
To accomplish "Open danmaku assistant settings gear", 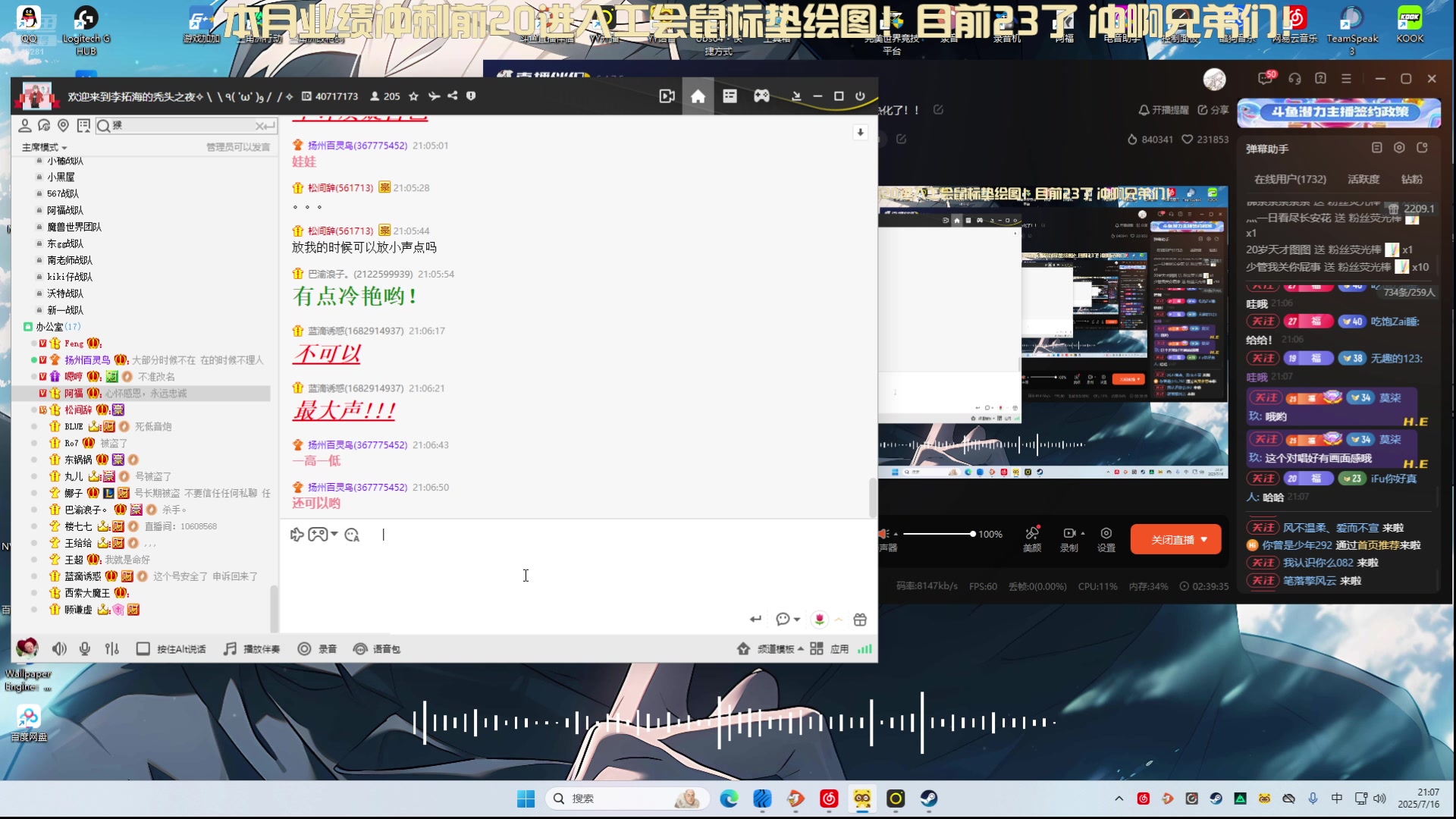I will [x=1399, y=148].
